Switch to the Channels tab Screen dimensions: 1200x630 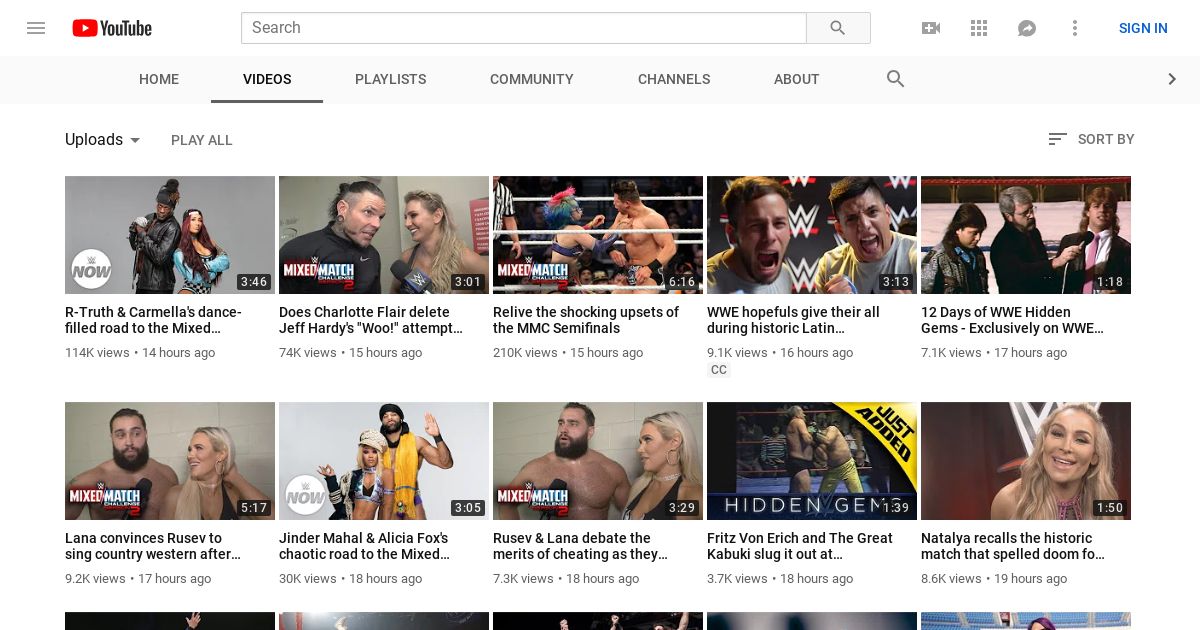pos(674,79)
